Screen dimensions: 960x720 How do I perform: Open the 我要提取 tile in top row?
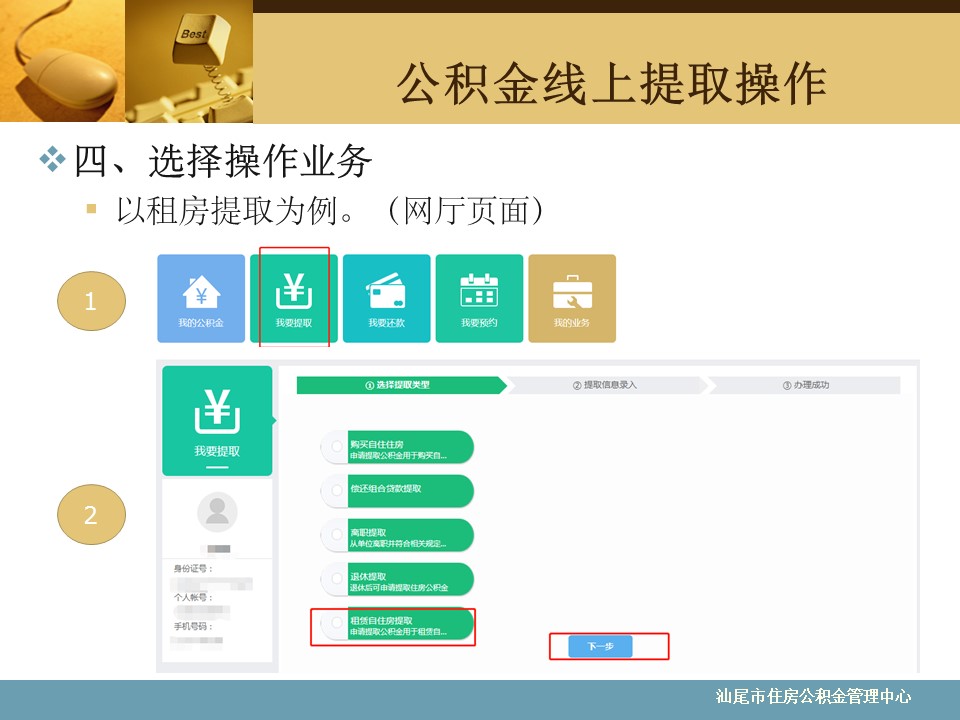pyautogui.click(x=294, y=298)
